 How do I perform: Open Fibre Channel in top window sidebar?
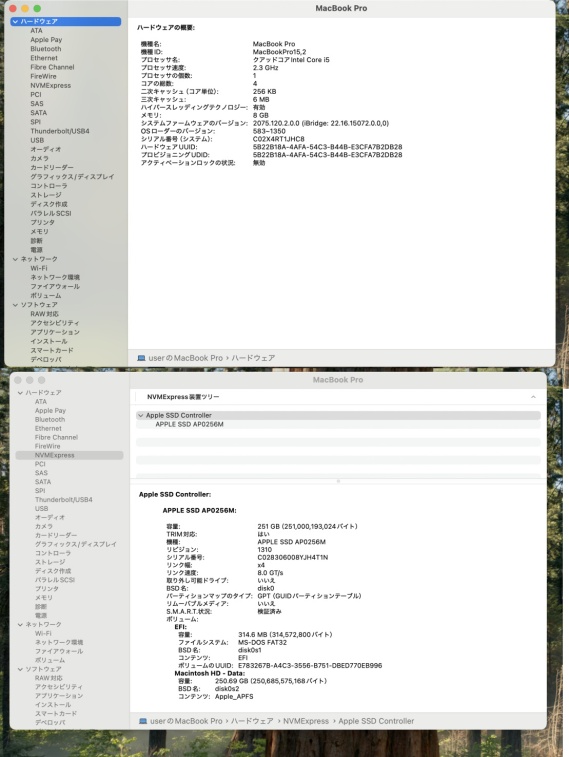52,67
